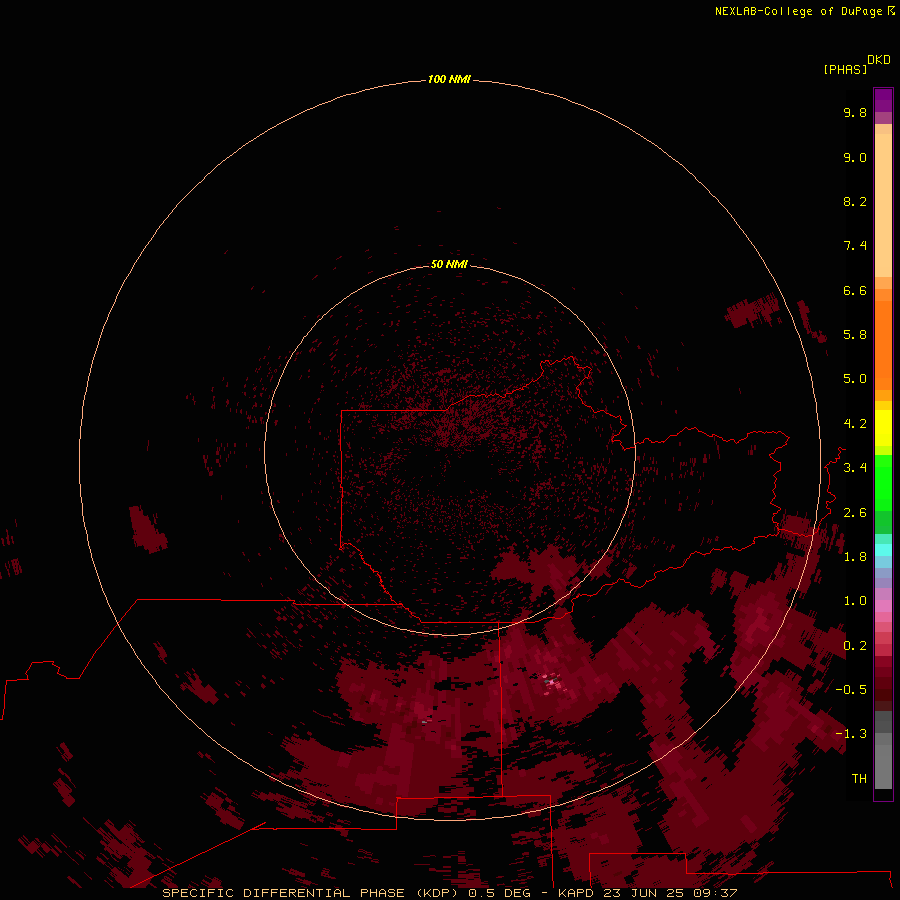Screen dimensions: 900x900
Task: Click the 50 NMI range ring label
Action: [x=449, y=264]
